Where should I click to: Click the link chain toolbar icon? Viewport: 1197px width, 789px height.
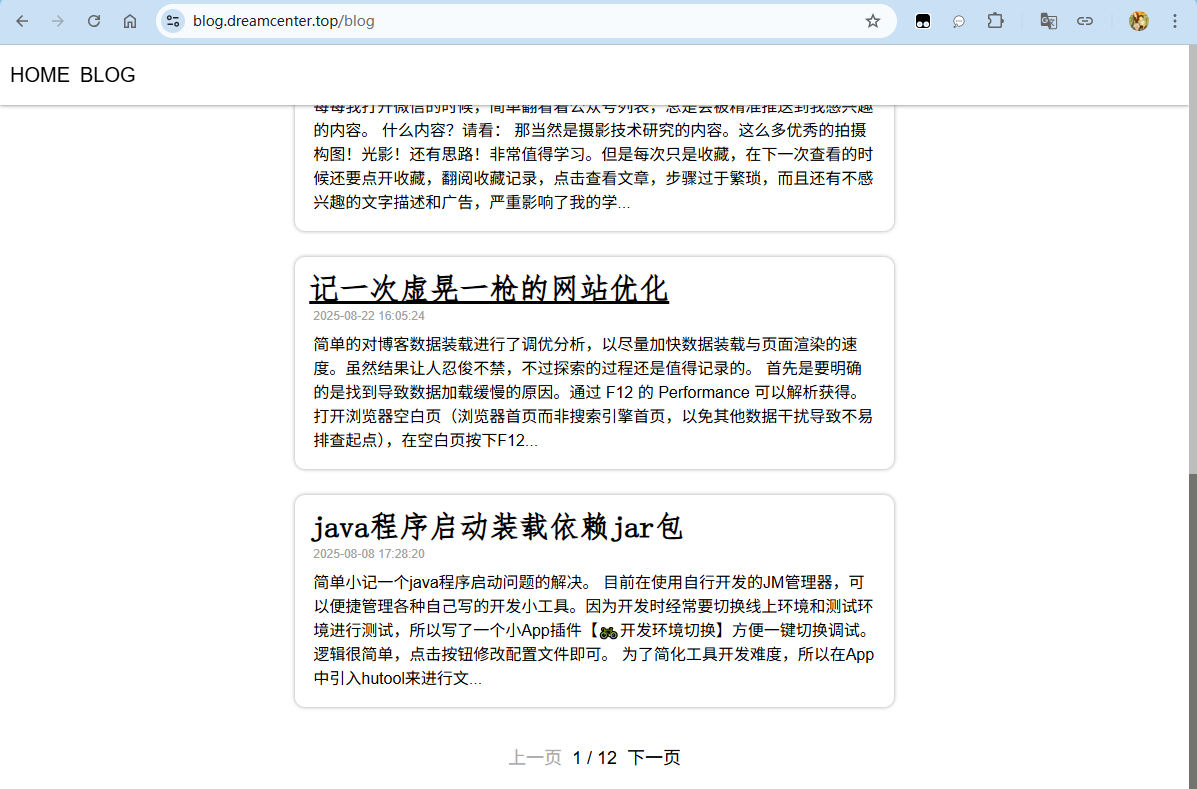(1084, 21)
